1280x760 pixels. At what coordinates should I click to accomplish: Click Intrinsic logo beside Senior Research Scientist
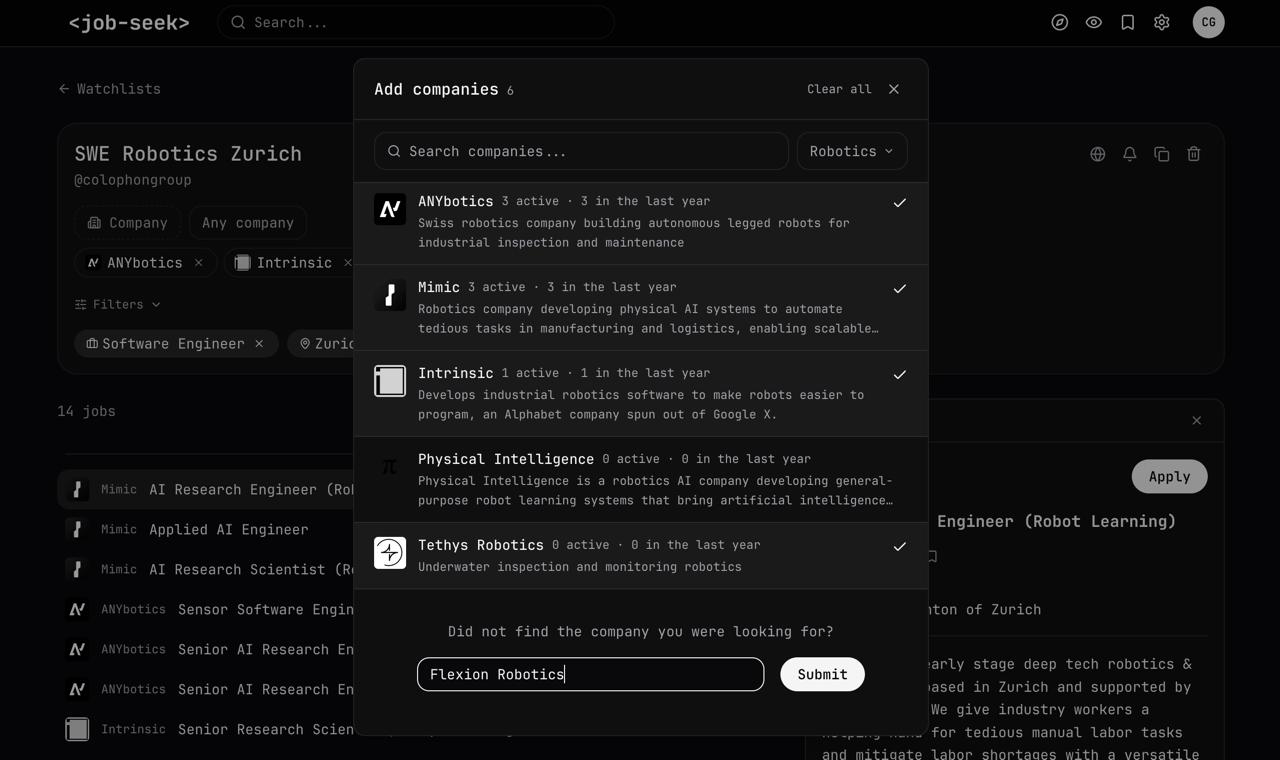click(x=77, y=729)
